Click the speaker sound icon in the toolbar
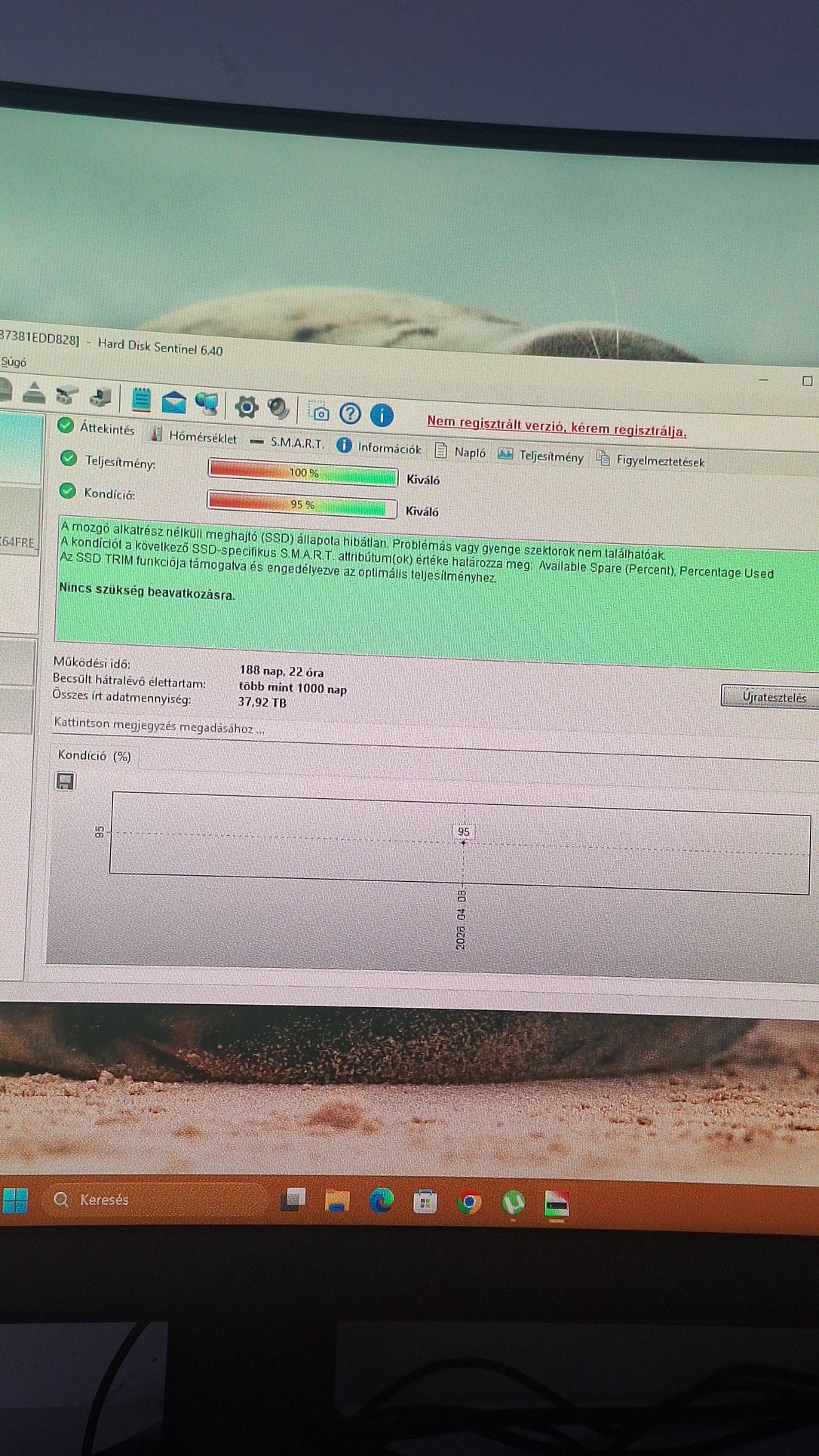This screenshot has height=1456, width=819. coord(279,408)
